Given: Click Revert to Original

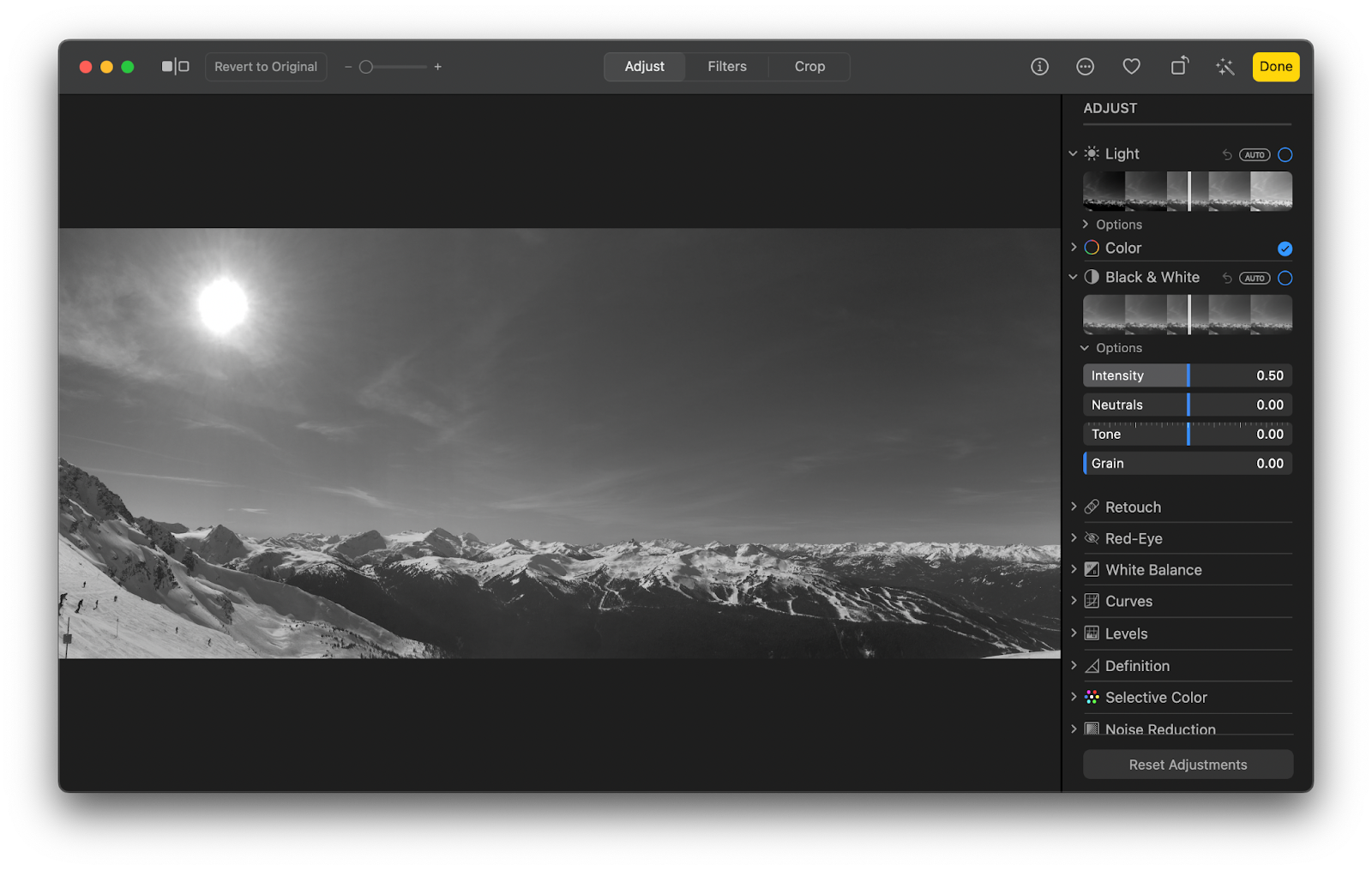Looking at the screenshot, I should [x=266, y=66].
